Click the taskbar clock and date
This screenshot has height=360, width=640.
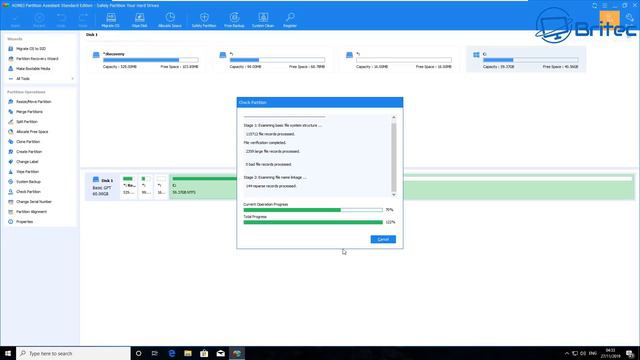611,353
